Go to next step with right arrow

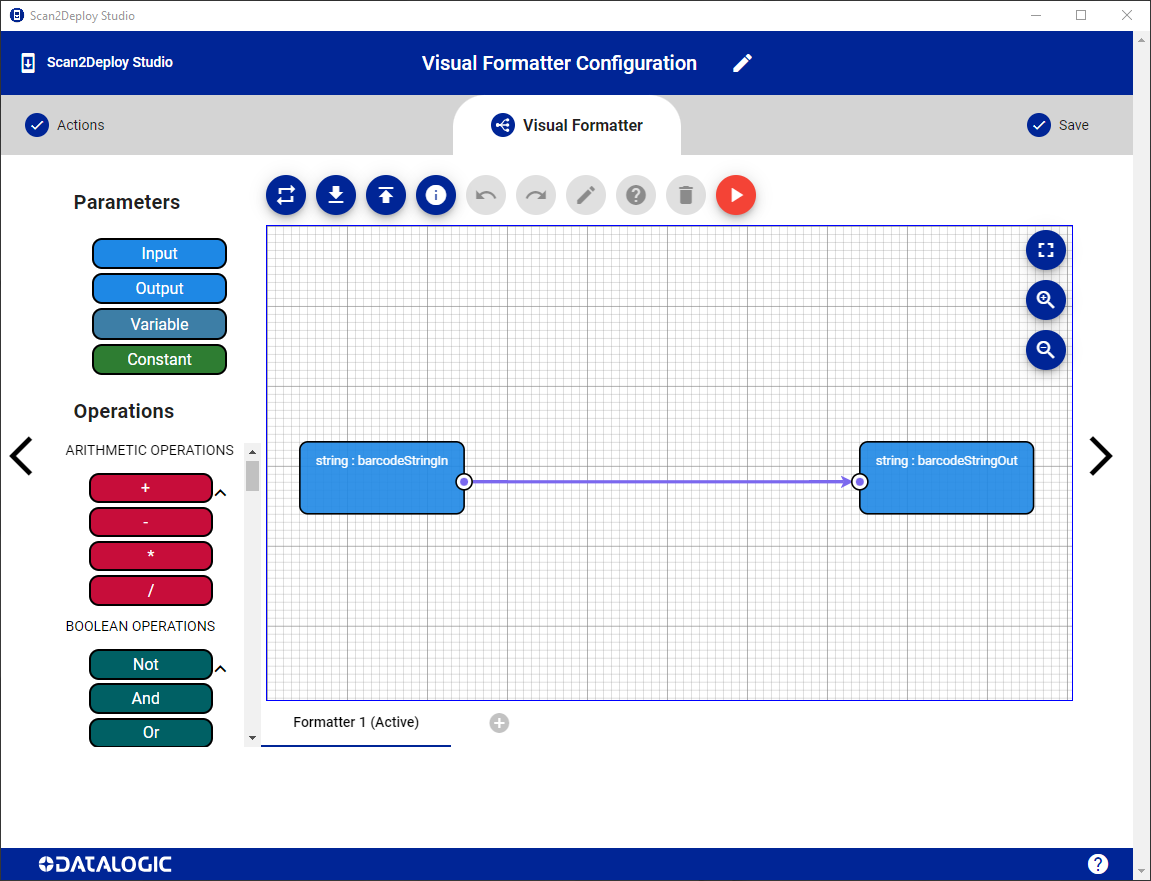[x=1100, y=456]
